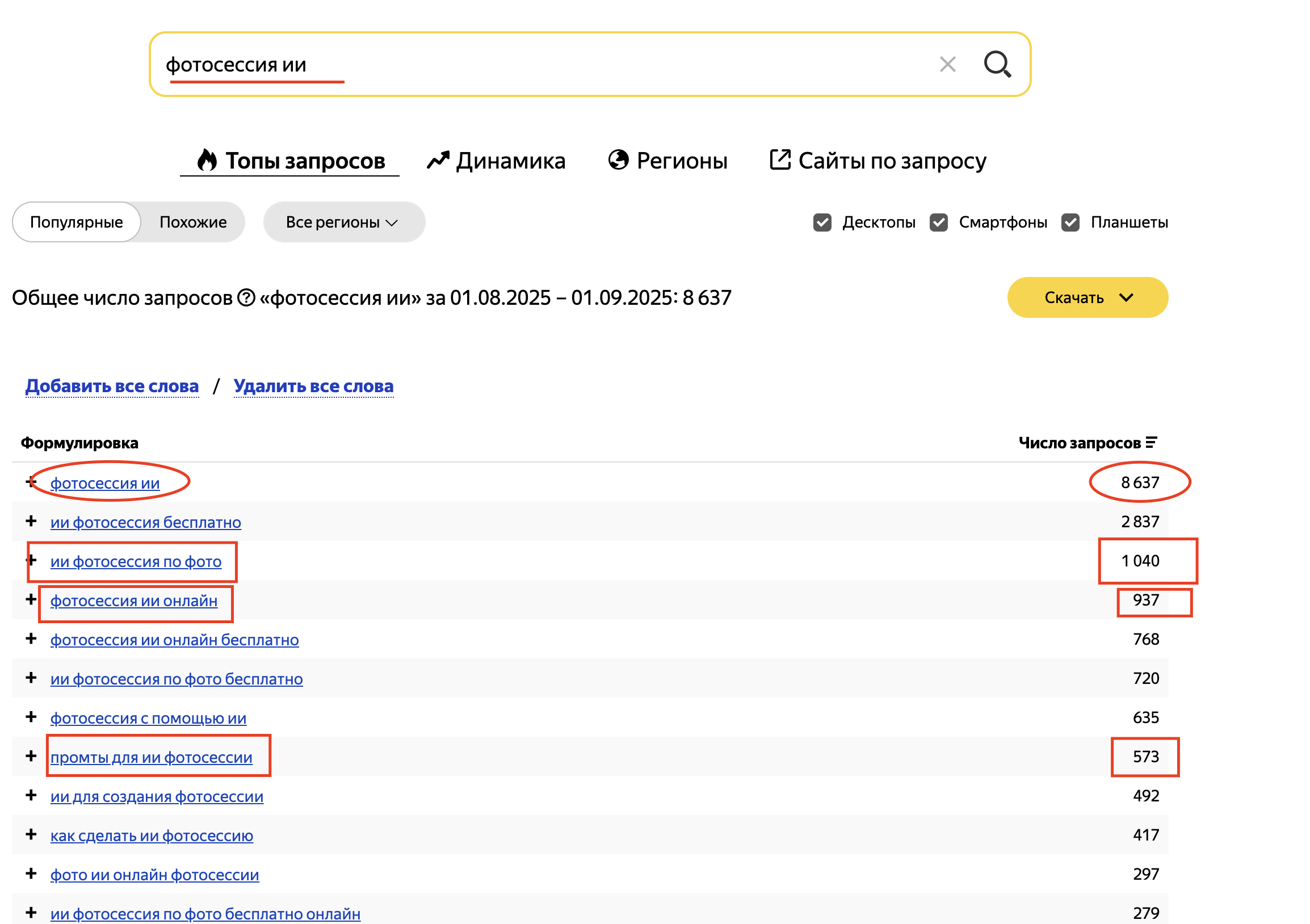1310x924 pixels.
Task: Click plus icon next to 'фотосессия ии онлайн бесплатно'
Action: (31, 639)
